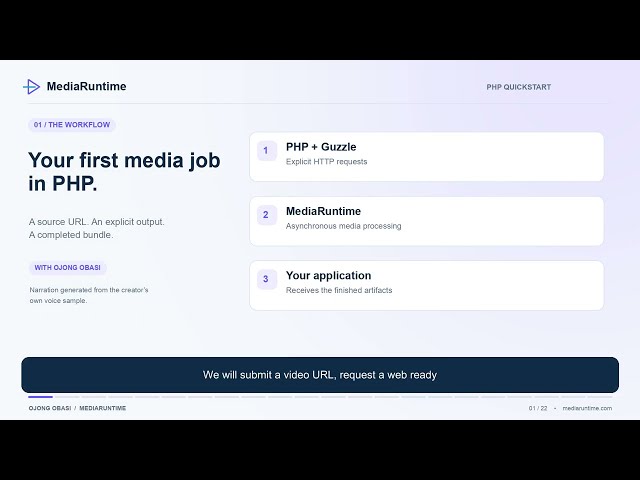Click the PHP QUICKSTART label

tap(518, 87)
